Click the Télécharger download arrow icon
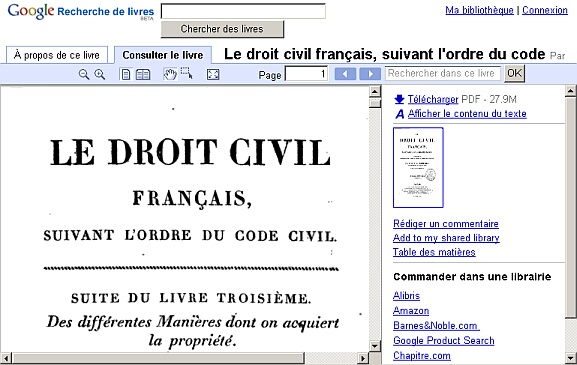Image resolution: width=577 pixels, height=365 pixels. click(399, 99)
